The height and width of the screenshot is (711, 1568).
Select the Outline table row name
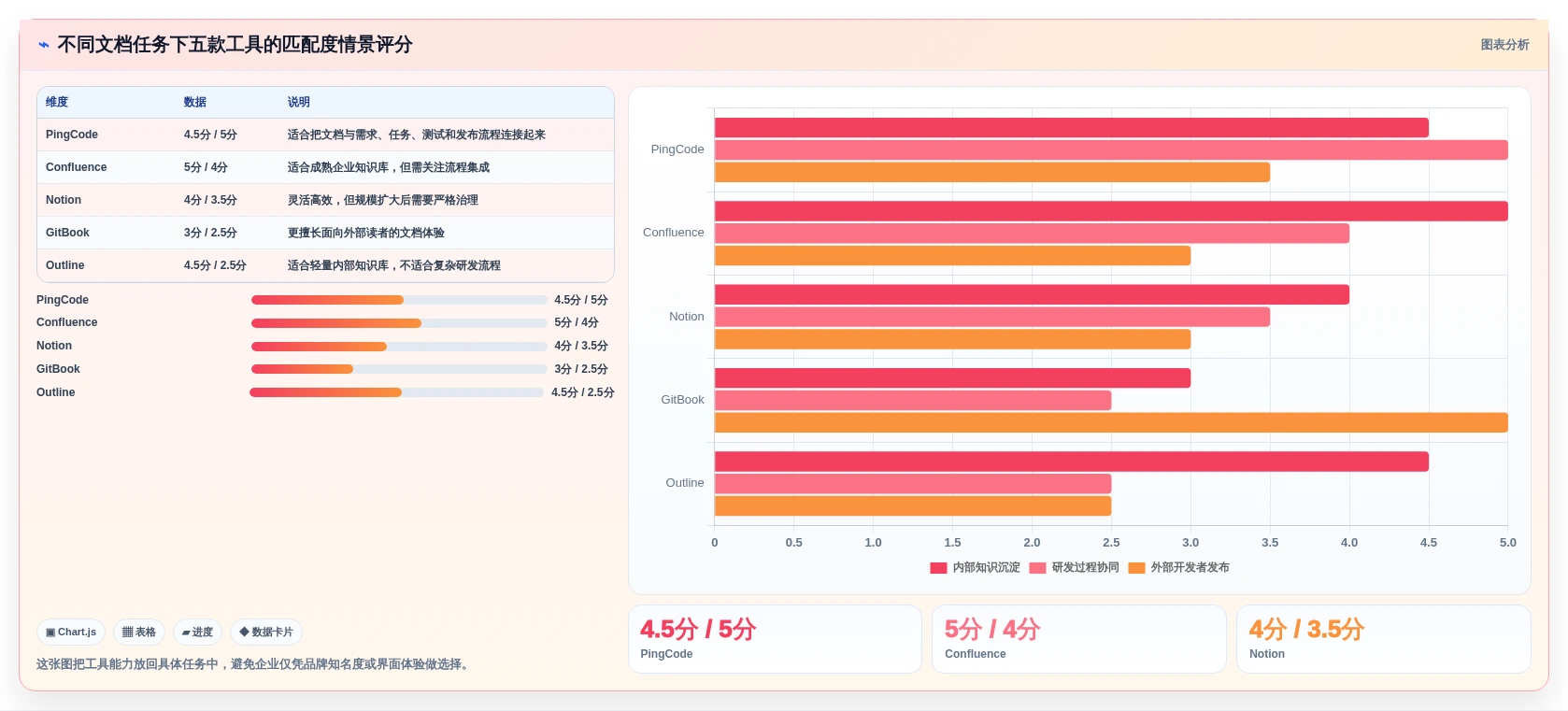tap(65, 265)
